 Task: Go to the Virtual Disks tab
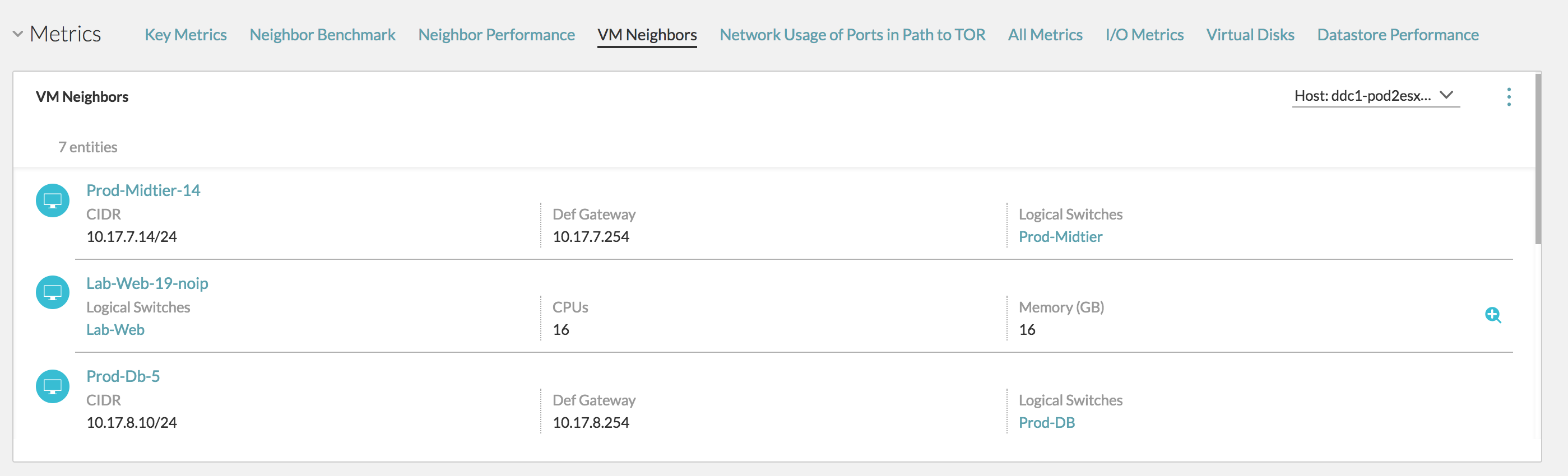click(1250, 35)
